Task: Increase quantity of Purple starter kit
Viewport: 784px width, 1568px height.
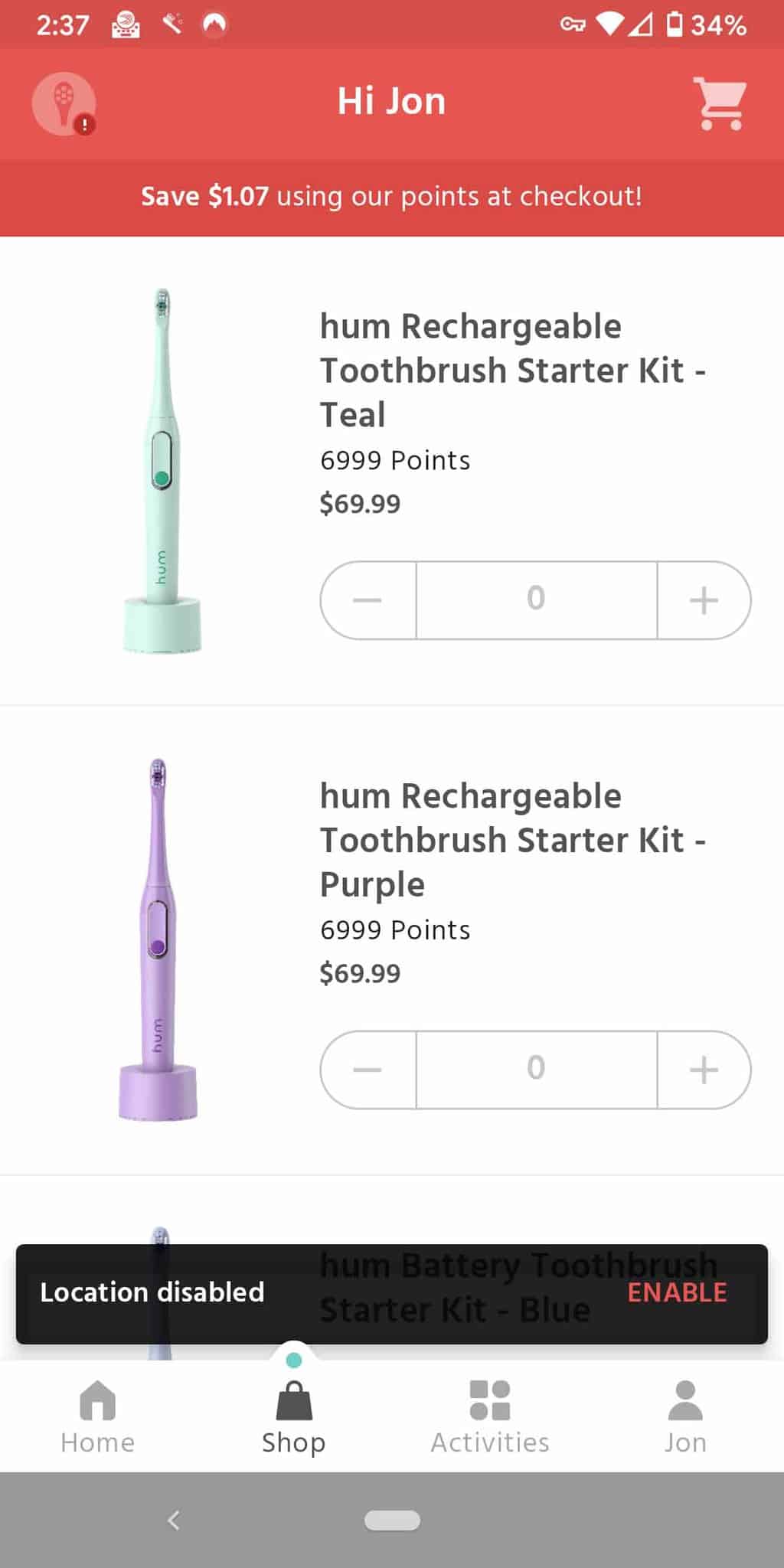Action: pyautogui.click(x=704, y=1070)
